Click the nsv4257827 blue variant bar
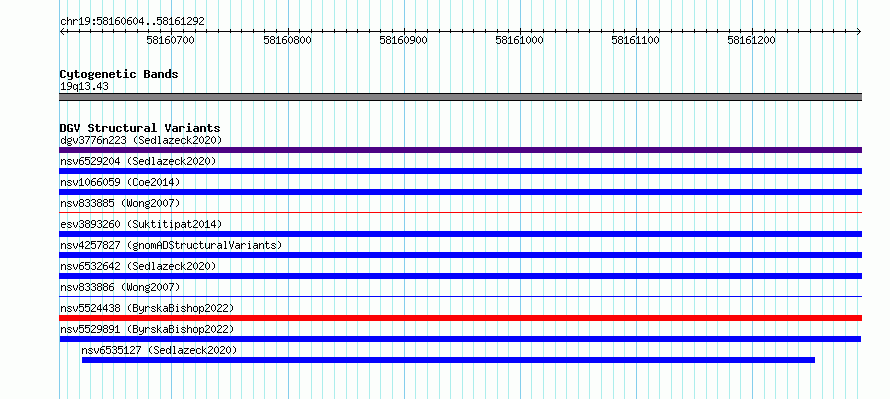The height and width of the screenshot is (399, 890). pyautogui.click(x=460, y=255)
